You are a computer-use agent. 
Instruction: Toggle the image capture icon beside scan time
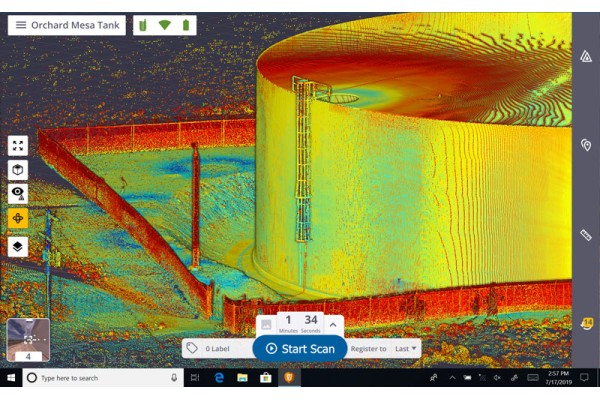tap(266, 325)
